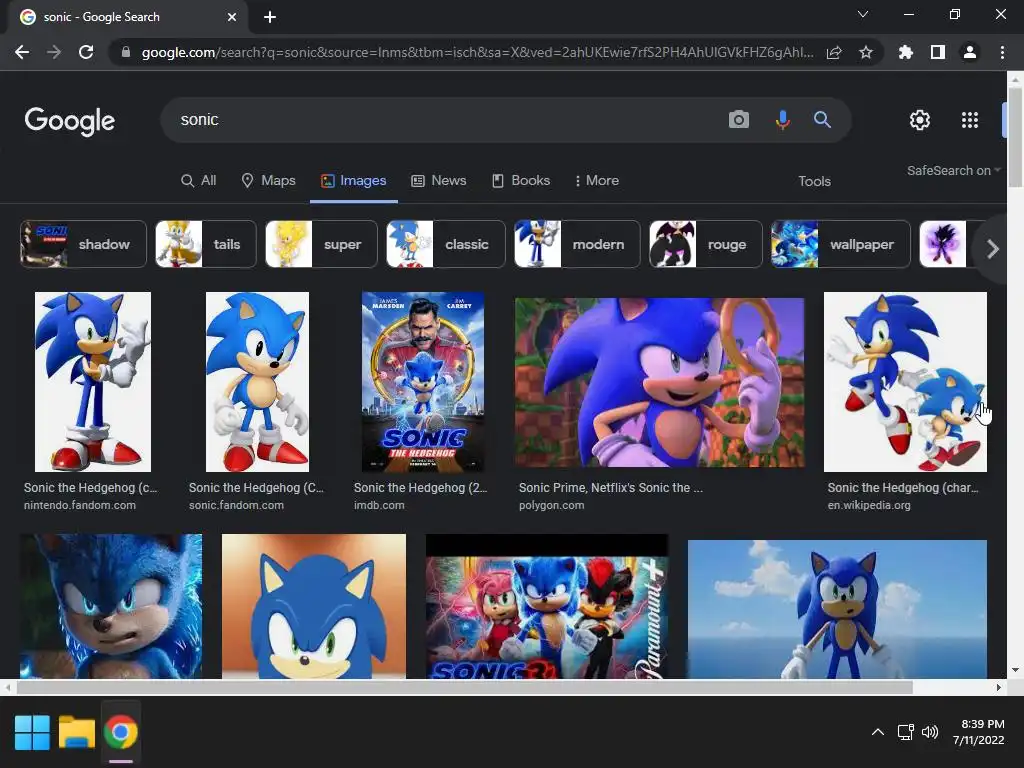Image resolution: width=1024 pixels, height=768 pixels.
Task: Visit the imdb.com source link
Action: 379,505
